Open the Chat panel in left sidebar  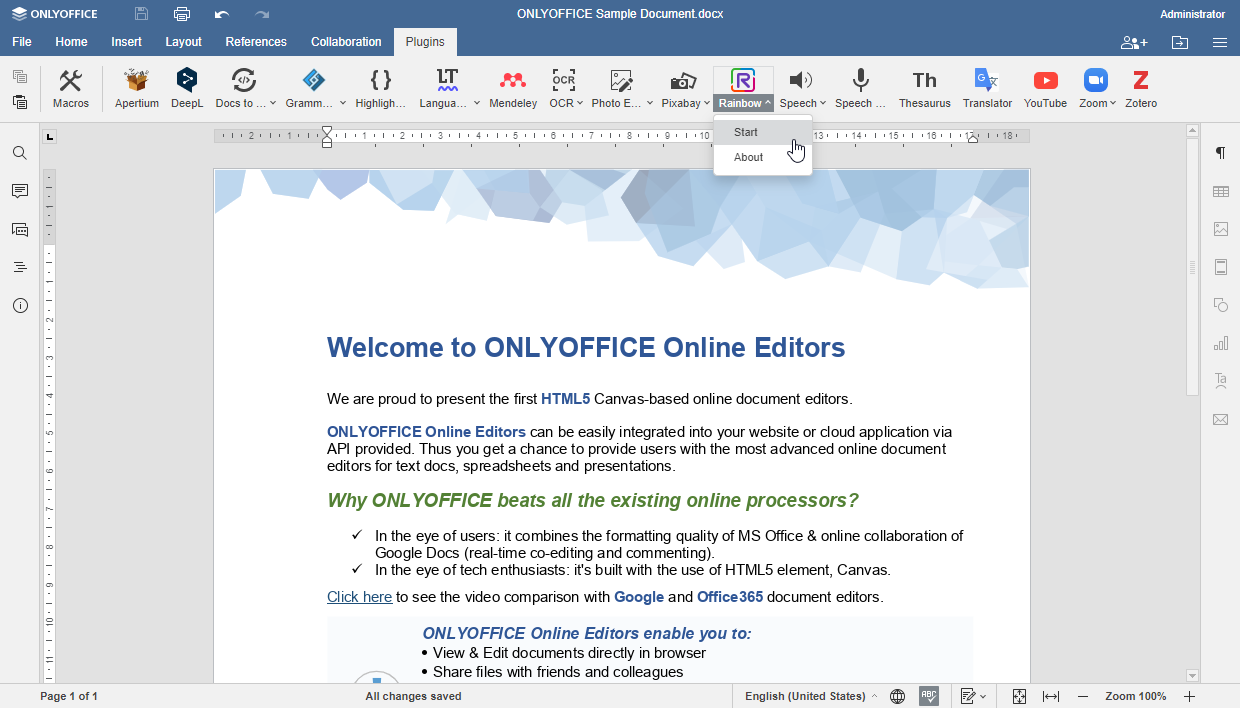pos(20,229)
